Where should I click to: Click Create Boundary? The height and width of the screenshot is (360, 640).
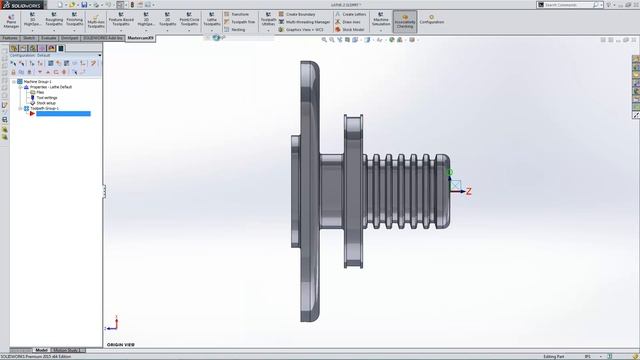(x=297, y=14)
